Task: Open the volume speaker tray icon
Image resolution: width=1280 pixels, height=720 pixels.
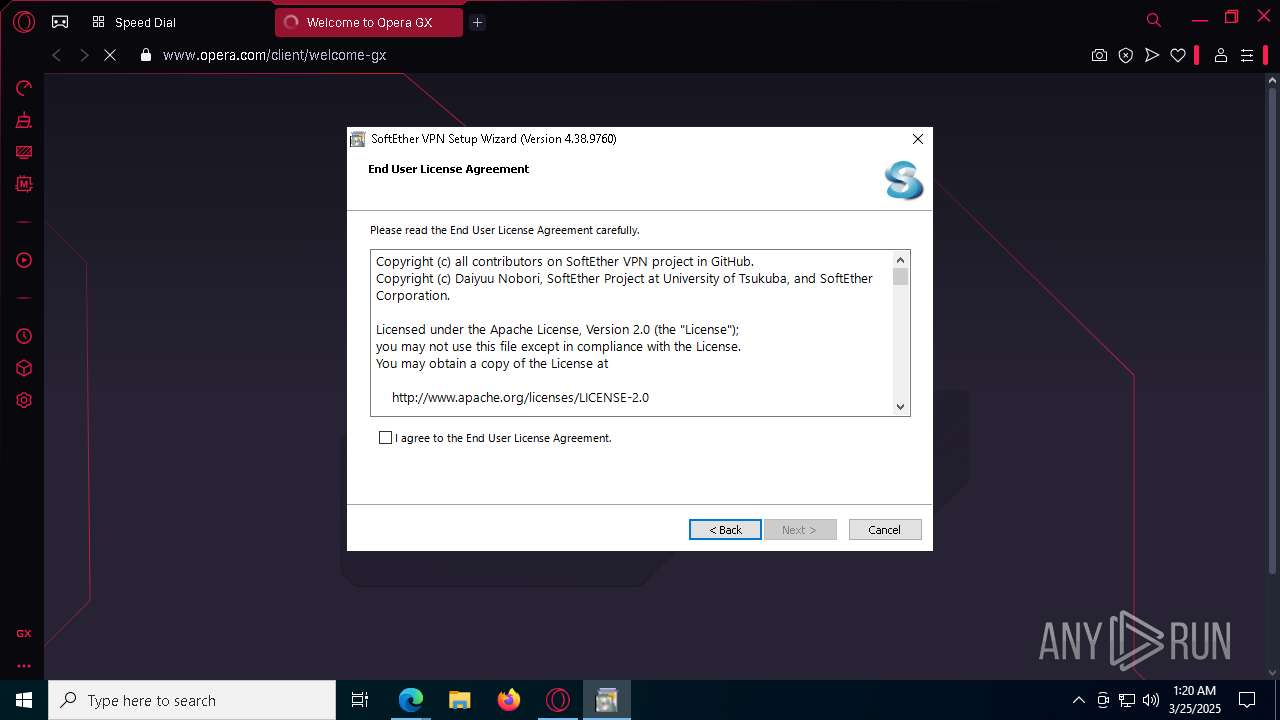Action: point(1150,700)
